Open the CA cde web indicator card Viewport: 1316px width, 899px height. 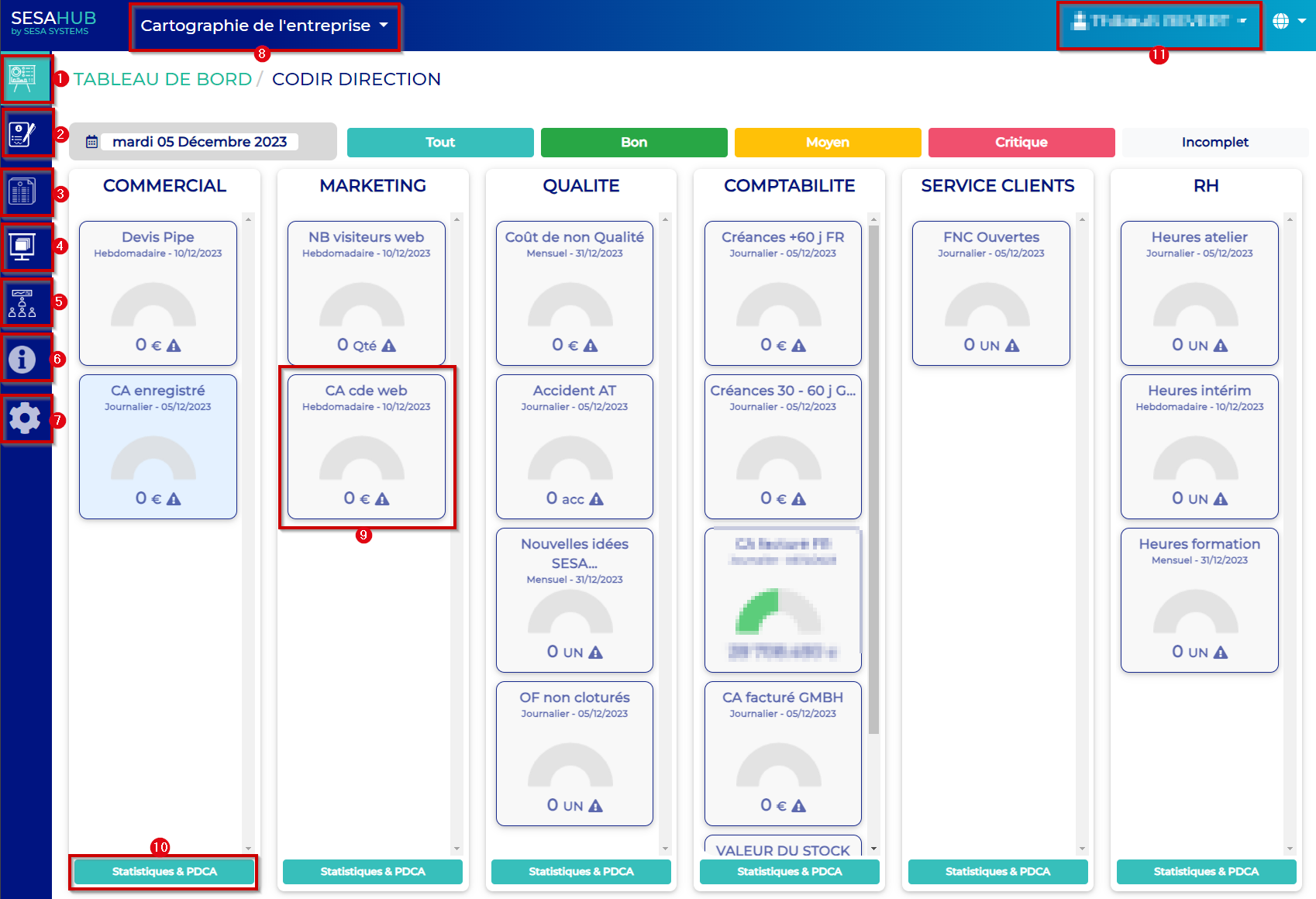(367, 447)
